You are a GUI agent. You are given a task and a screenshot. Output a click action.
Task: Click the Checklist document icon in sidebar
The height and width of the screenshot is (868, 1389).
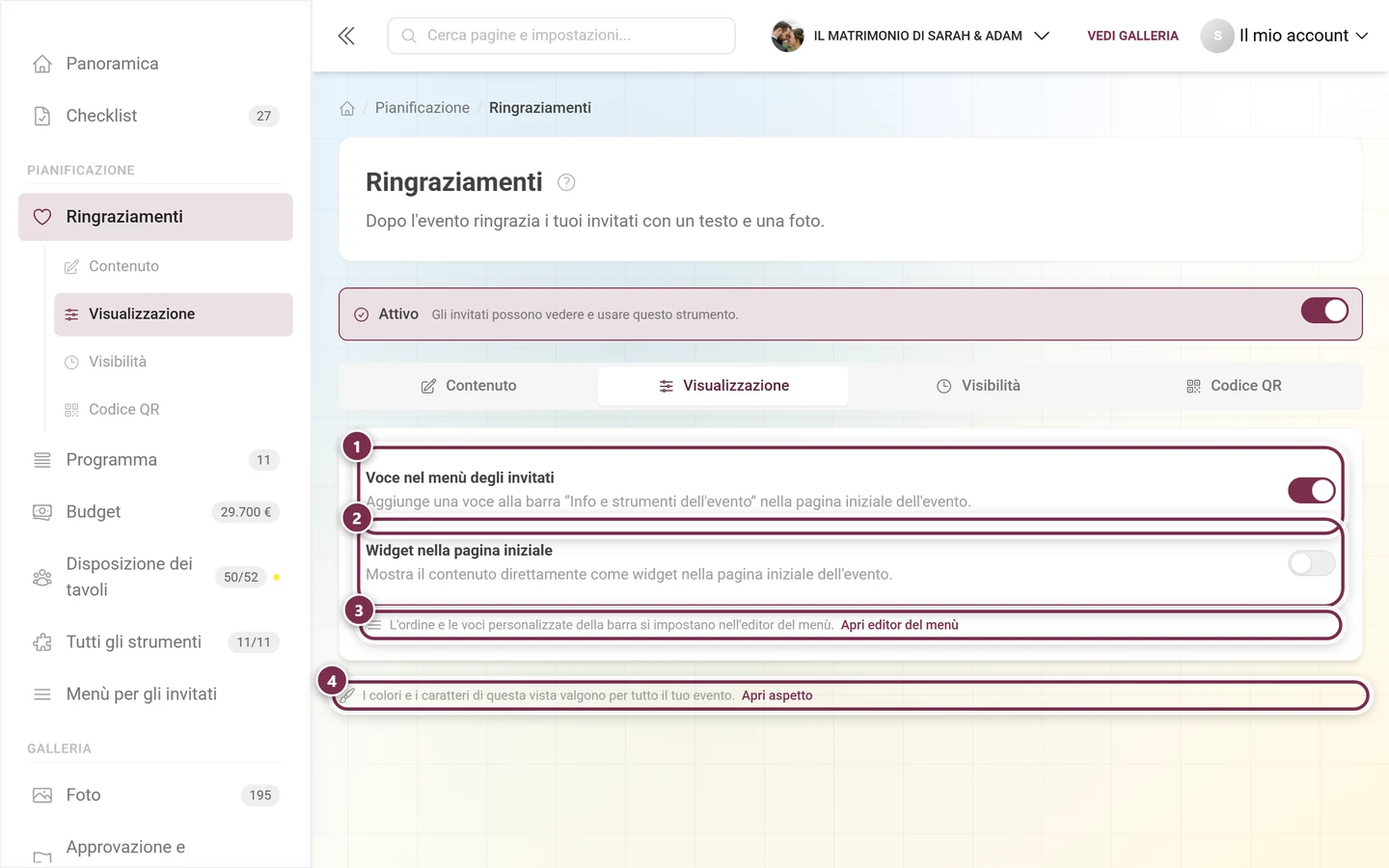click(42, 116)
